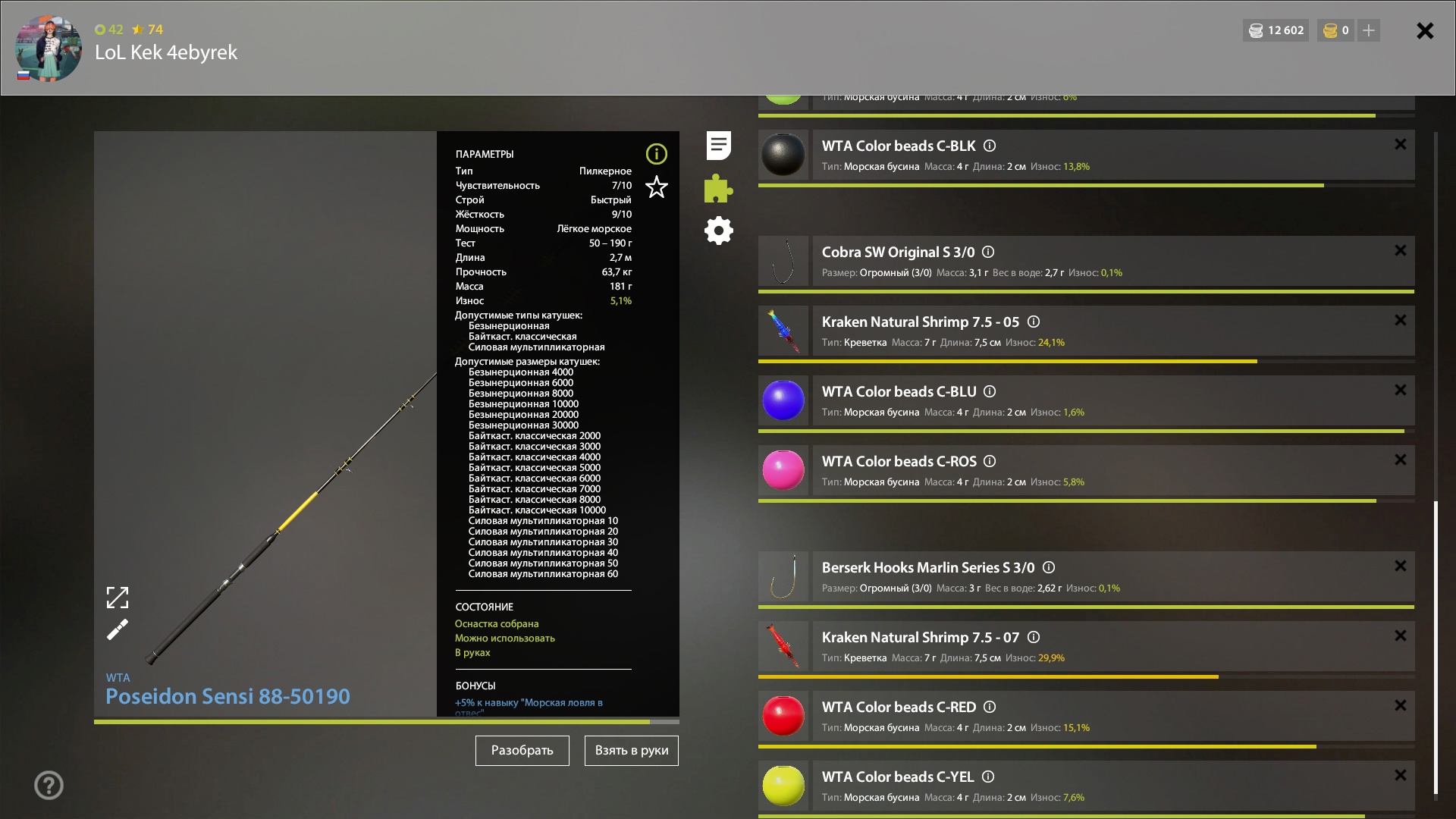Rename rod with the pencil icon

pyautogui.click(x=118, y=629)
